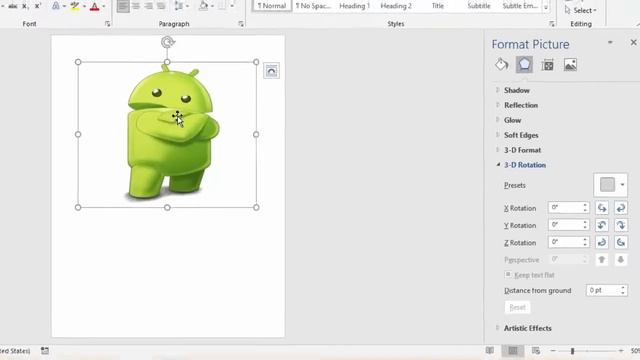Click the Y Rotation rotate-down button
This screenshot has height=360, width=640.
(x=620, y=225)
